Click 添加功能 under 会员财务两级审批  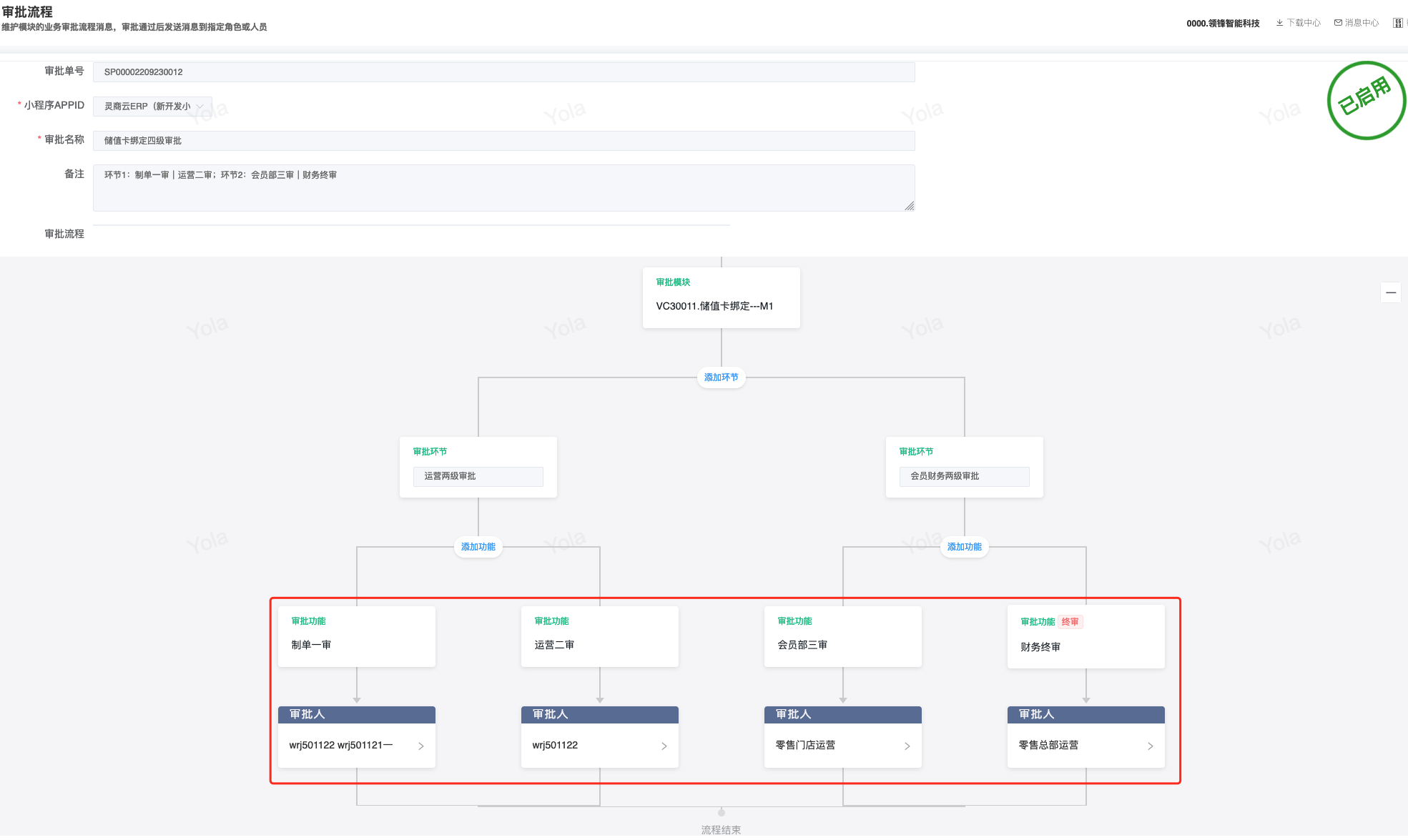tap(964, 547)
